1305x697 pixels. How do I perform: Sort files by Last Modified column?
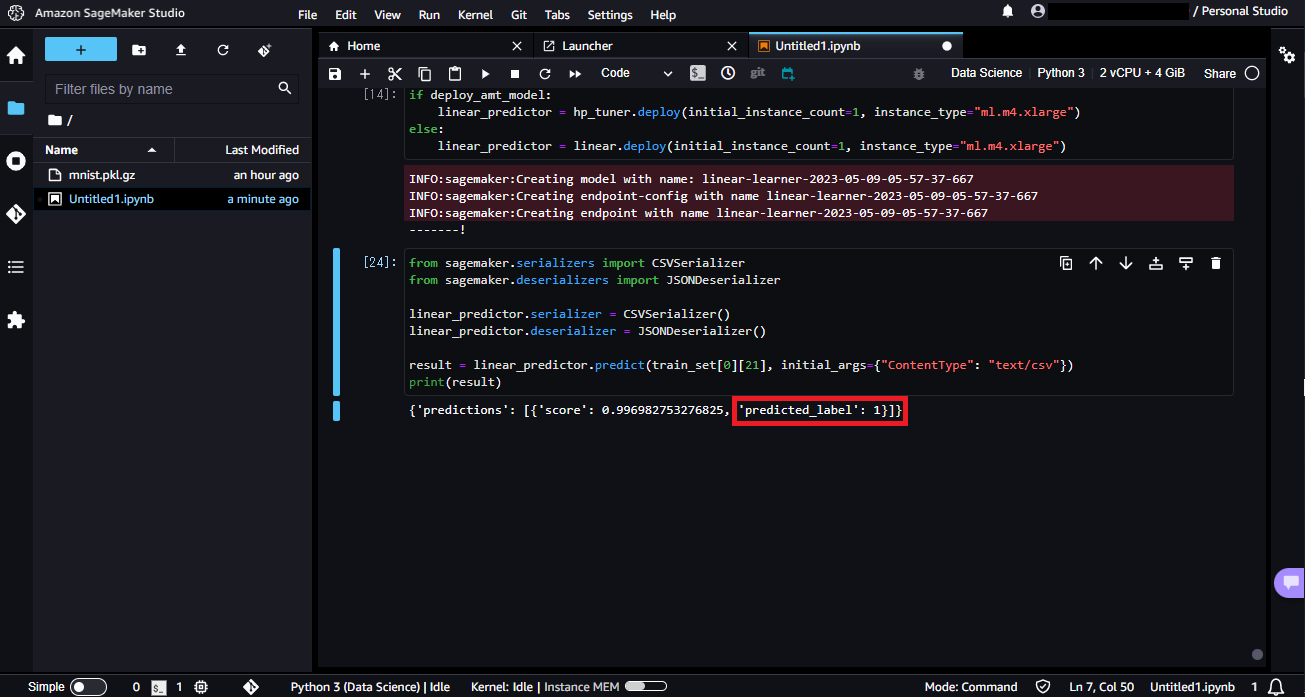pyautogui.click(x=243, y=150)
